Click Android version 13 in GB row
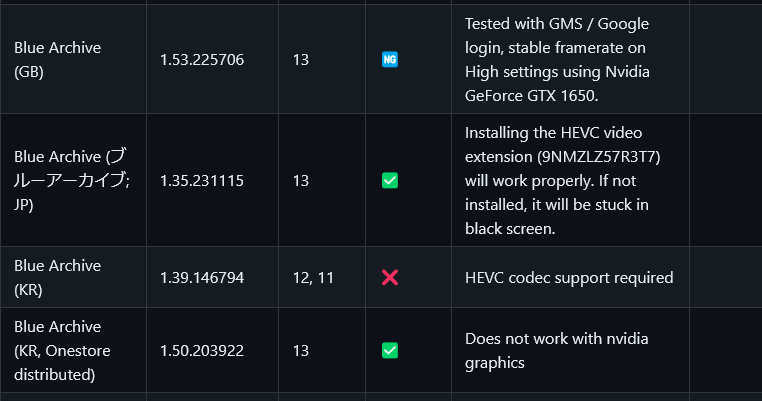This screenshot has width=762, height=401. (x=301, y=60)
